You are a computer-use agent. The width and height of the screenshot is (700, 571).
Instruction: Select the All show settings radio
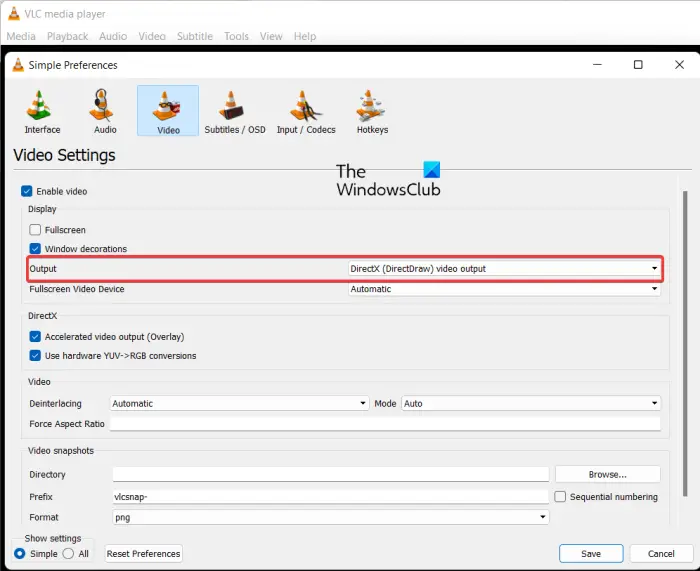pos(68,554)
